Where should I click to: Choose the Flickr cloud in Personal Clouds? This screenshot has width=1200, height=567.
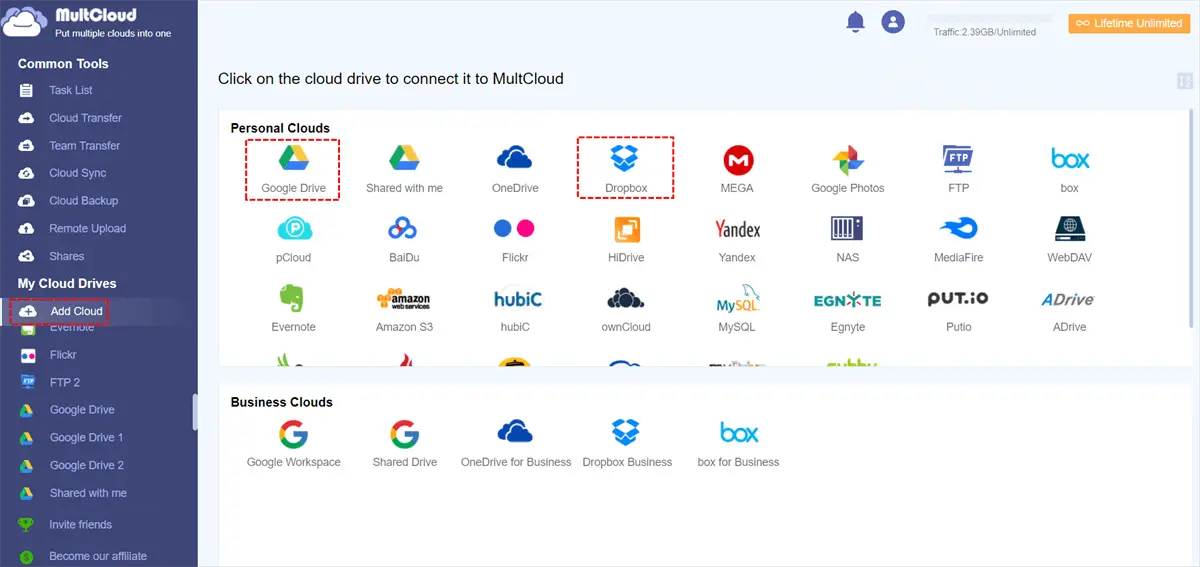[515, 238]
